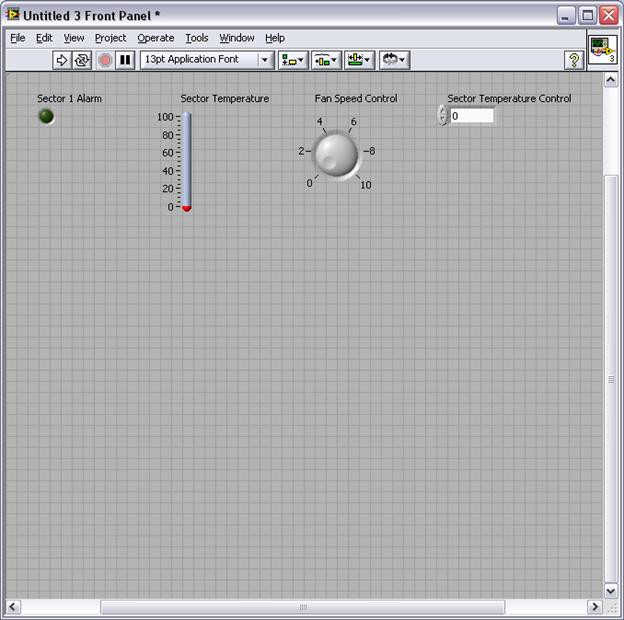Click the Pause button in toolbar
The height and width of the screenshot is (620, 624).
coord(125,60)
